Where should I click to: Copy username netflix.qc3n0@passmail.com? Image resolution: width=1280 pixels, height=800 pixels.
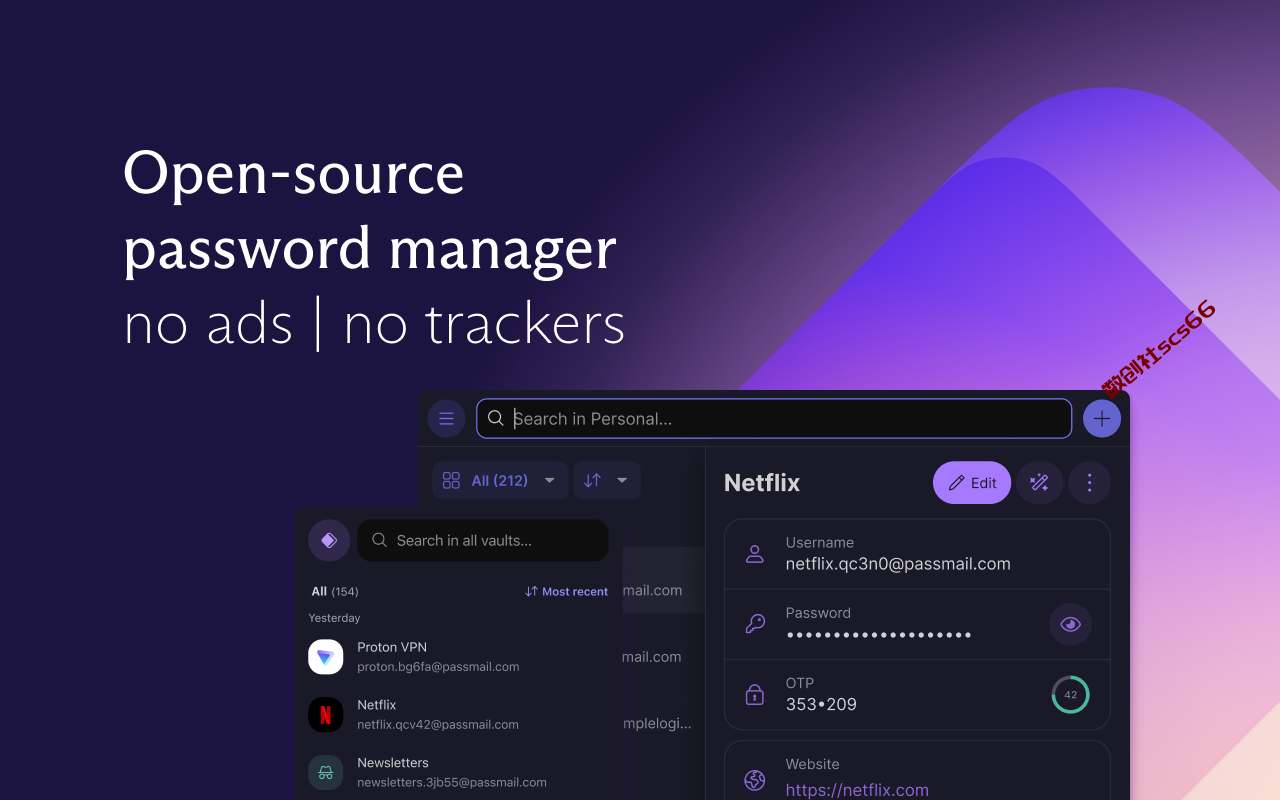[x=898, y=564]
